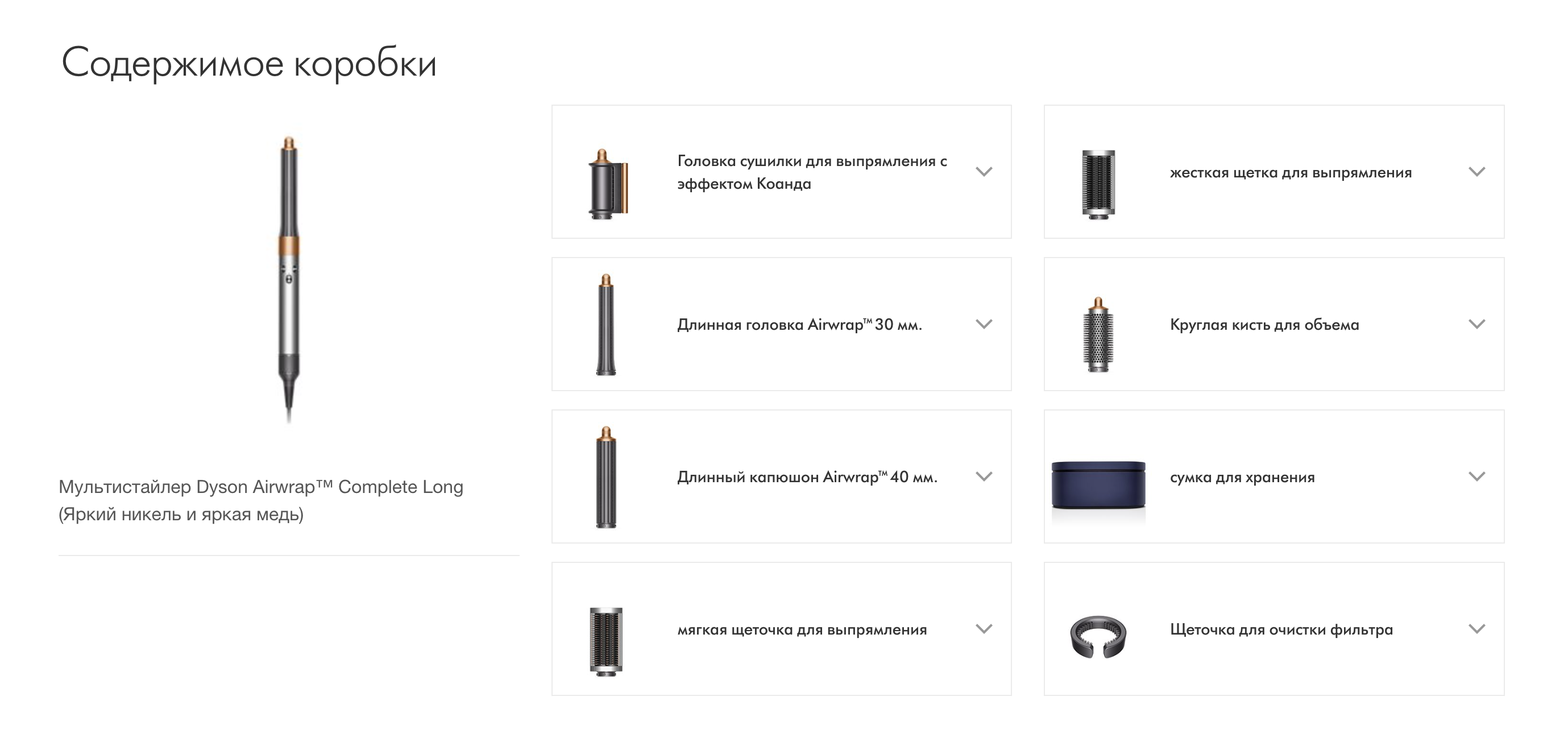Click the firm smoothing brush image
Screen dimensions: 1568x746
[1098, 184]
